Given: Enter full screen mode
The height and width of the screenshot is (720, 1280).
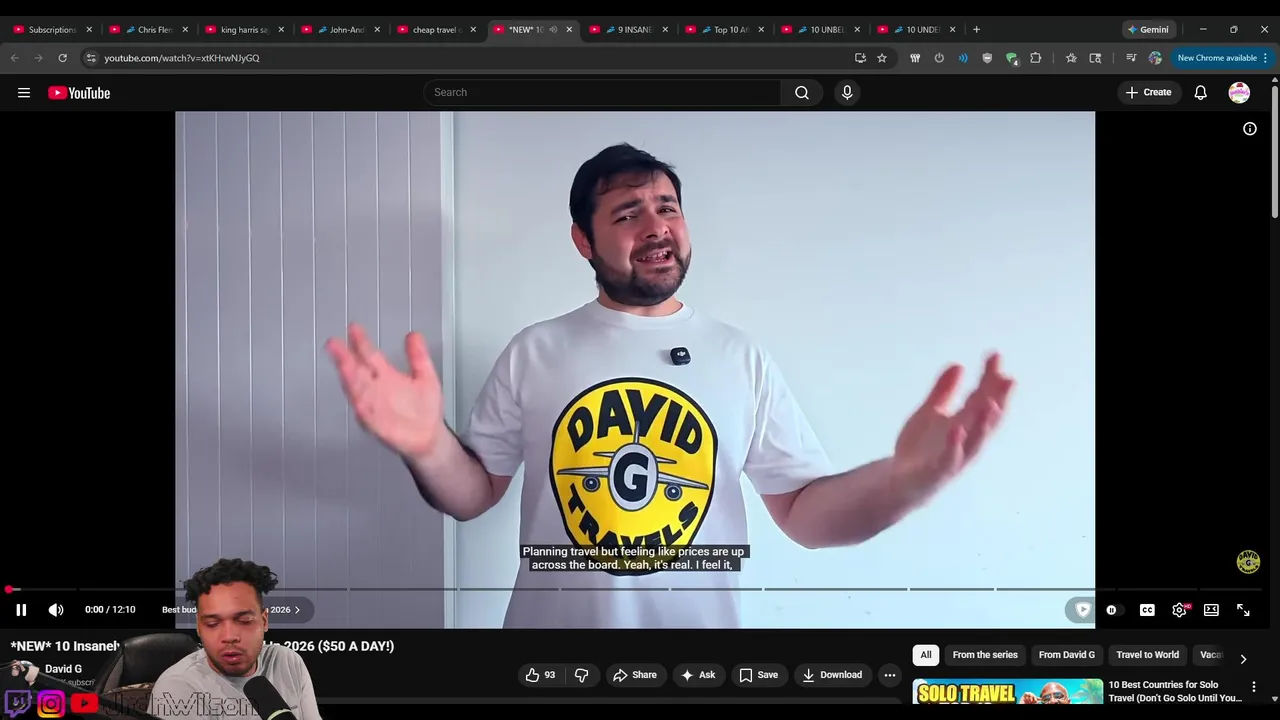Looking at the screenshot, I should [x=1243, y=610].
